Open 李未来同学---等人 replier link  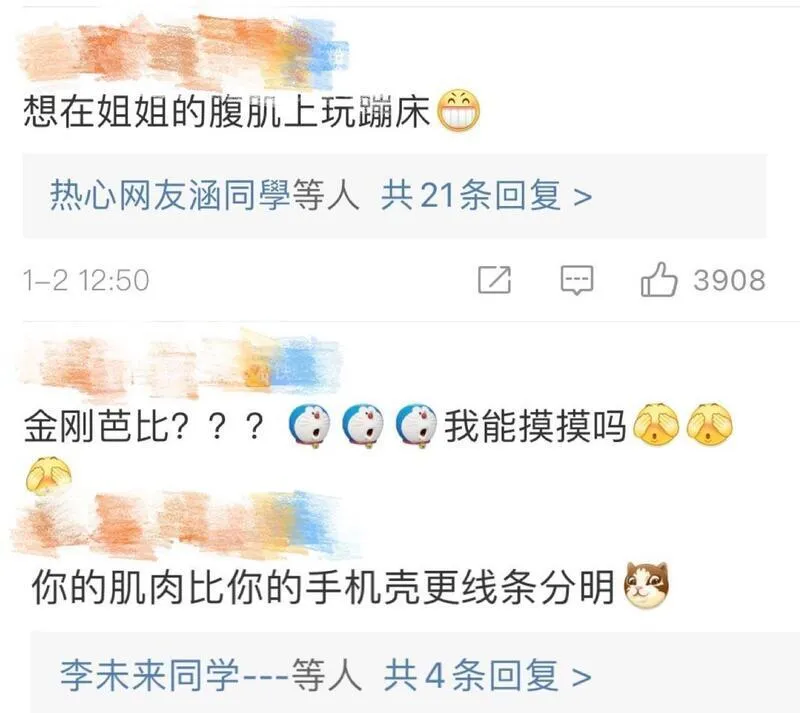tap(211, 675)
